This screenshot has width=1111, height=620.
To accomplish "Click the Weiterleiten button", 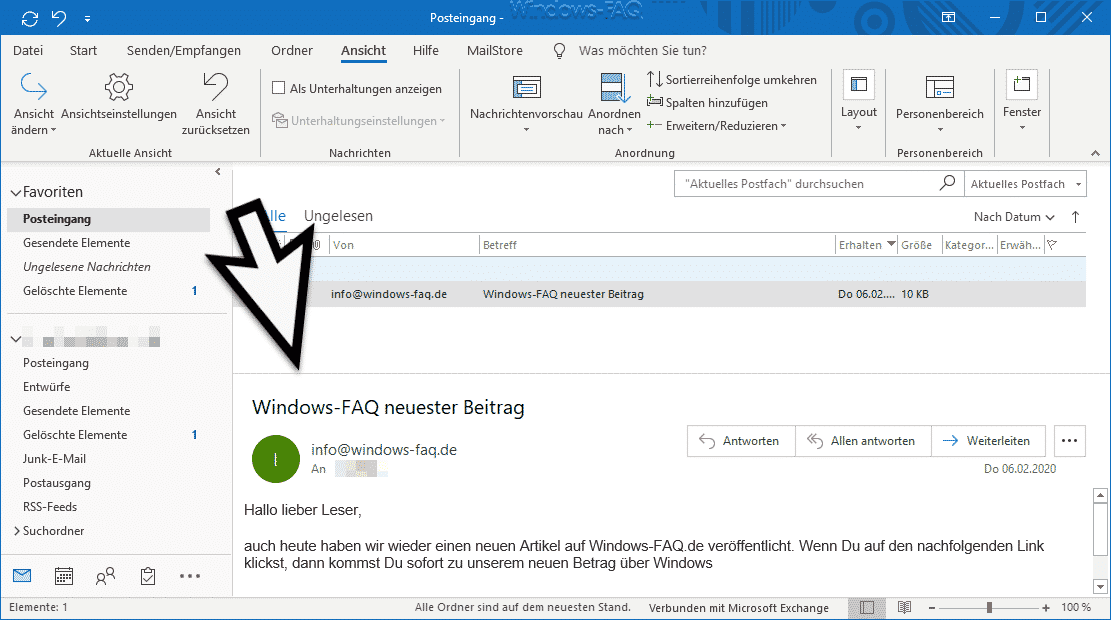I will tap(988, 441).
